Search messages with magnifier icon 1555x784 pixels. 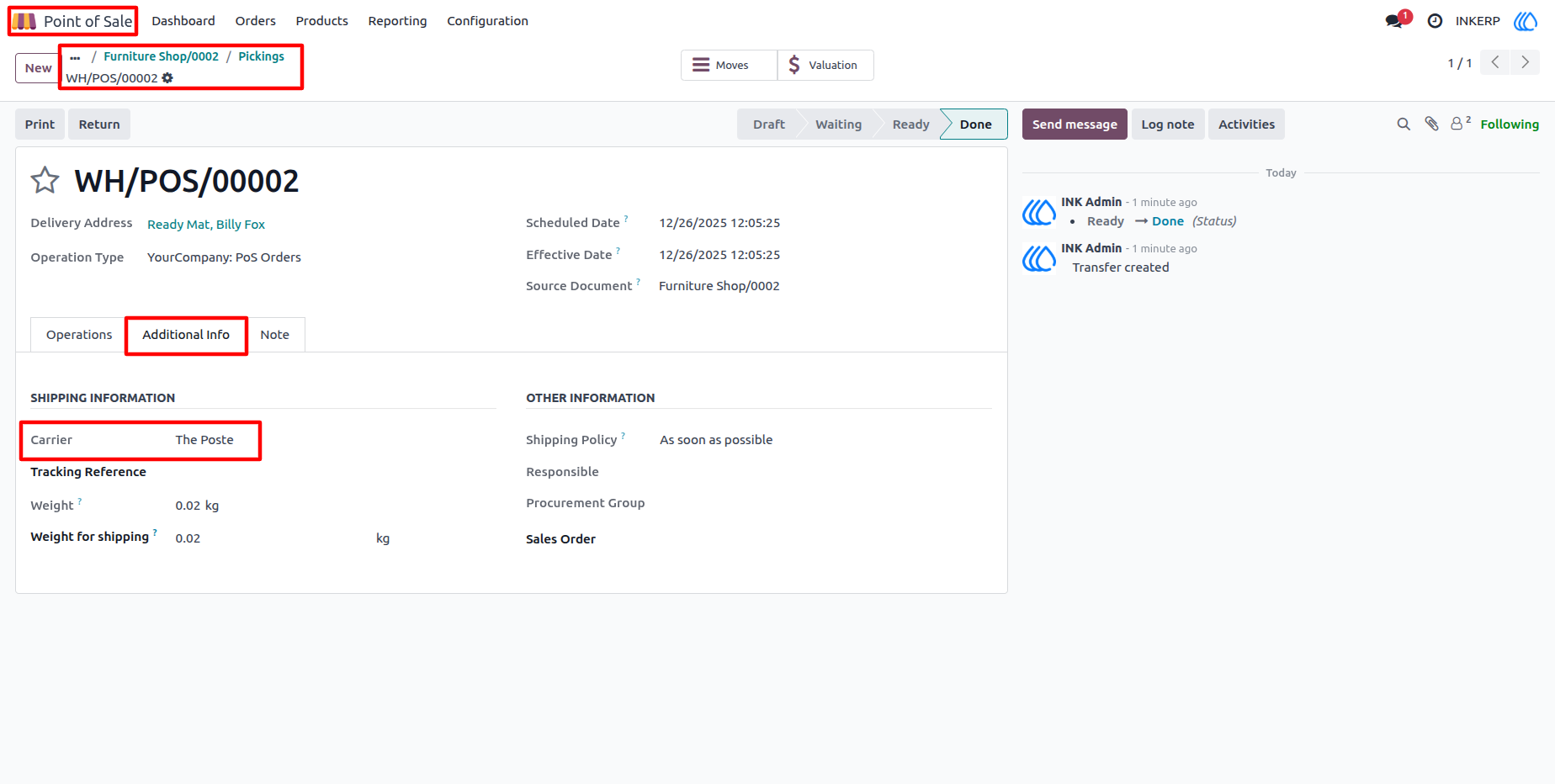pyautogui.click(x=1404, y=124)
